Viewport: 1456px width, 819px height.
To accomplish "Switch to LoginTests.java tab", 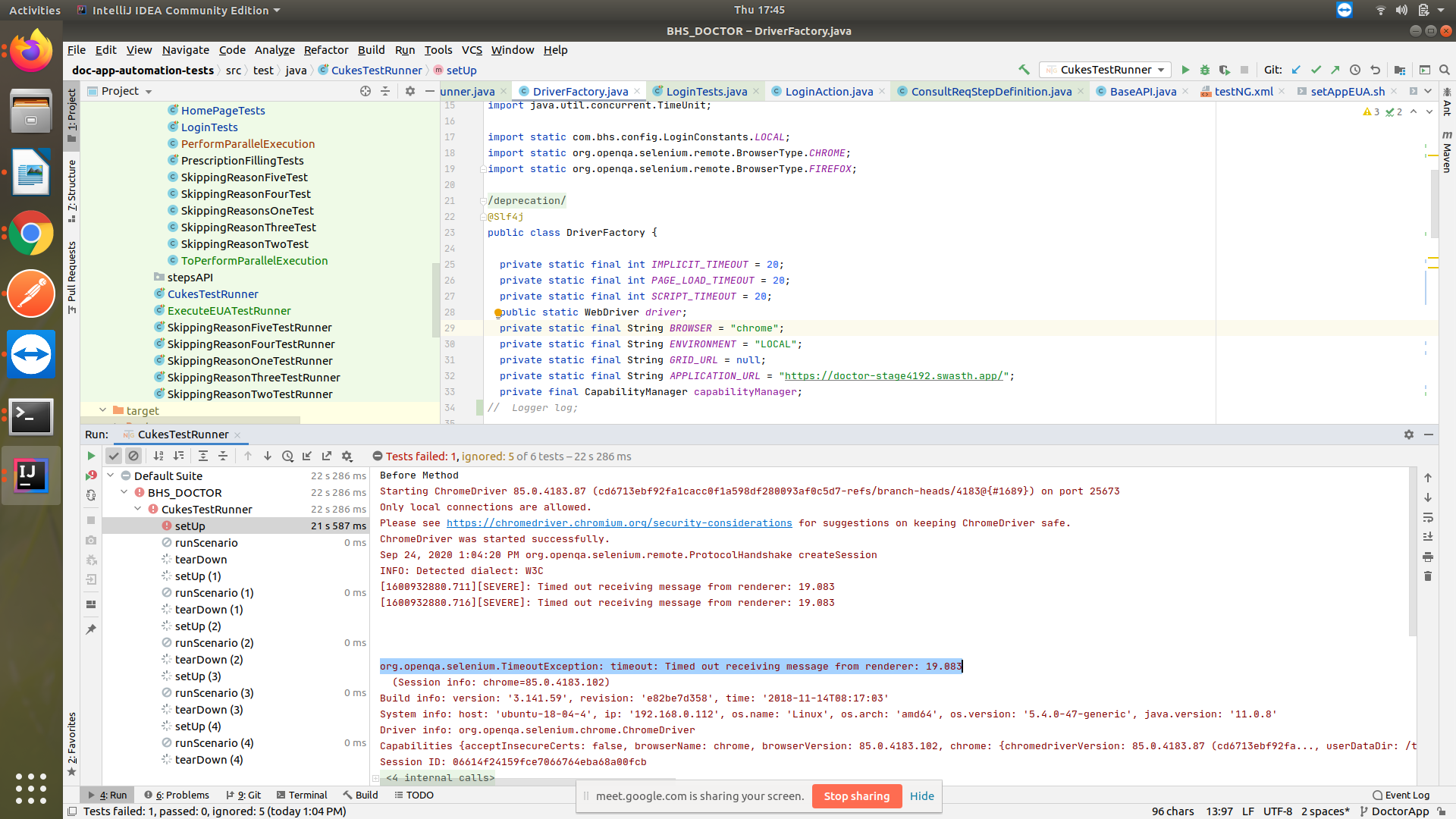I will click(x=706, y=91).
